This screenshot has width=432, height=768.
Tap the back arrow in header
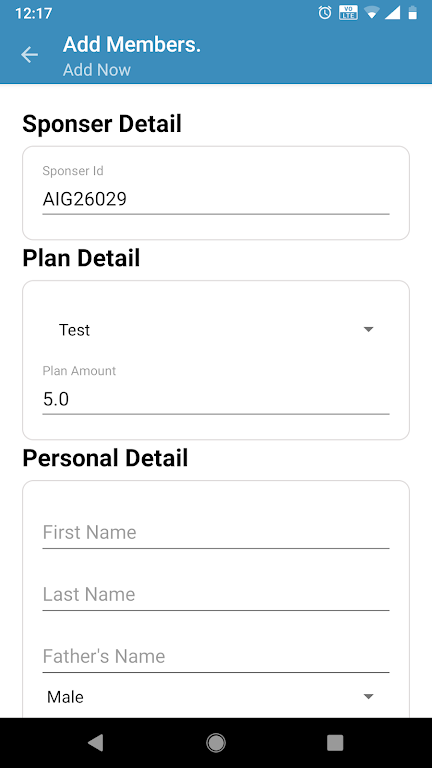coord(29,55)
